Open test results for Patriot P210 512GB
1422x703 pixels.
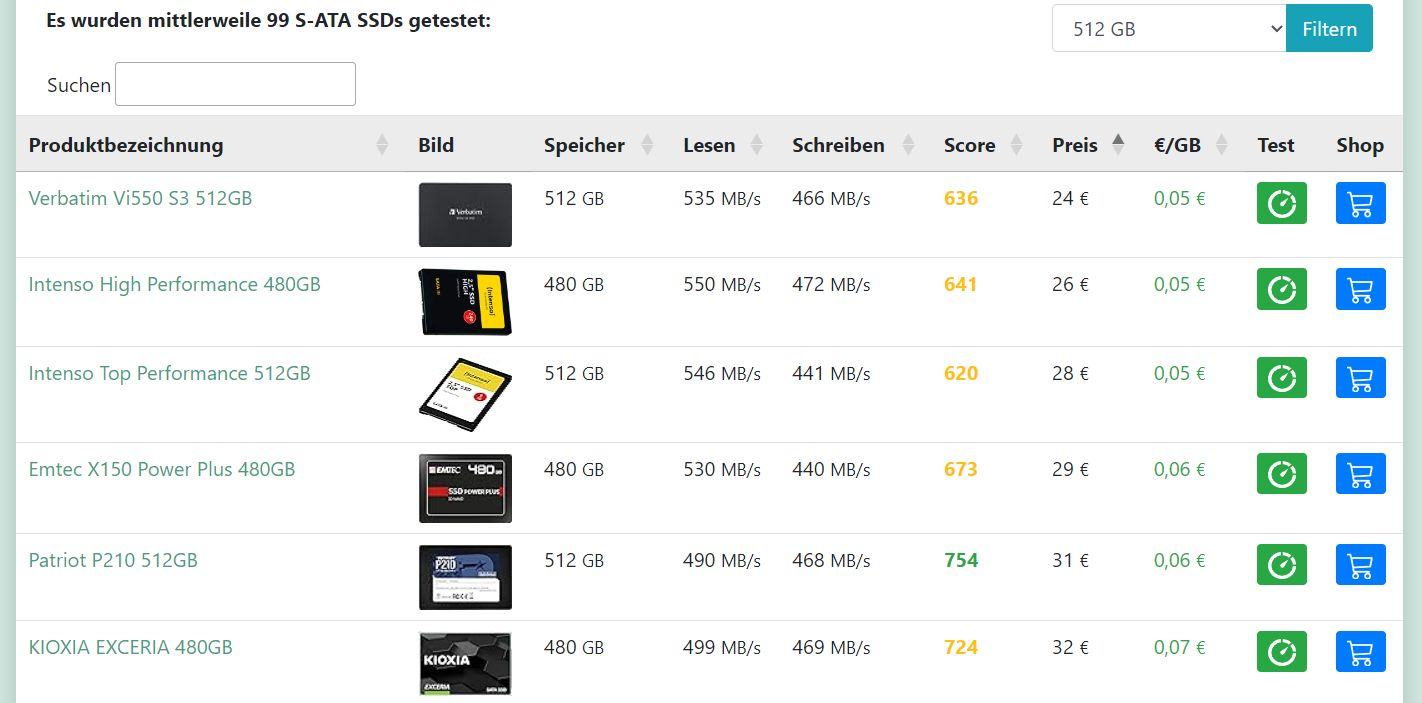click(1281, 565)
